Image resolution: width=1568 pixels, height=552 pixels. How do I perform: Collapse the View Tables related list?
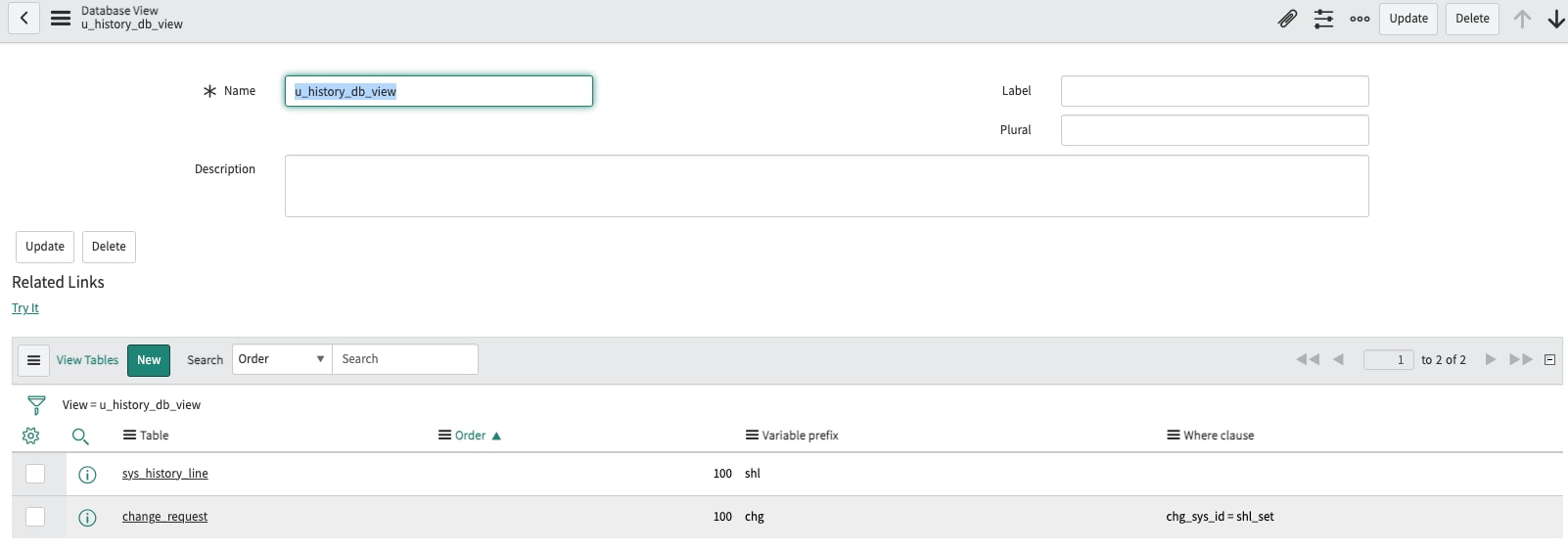tap(1549, 359)
